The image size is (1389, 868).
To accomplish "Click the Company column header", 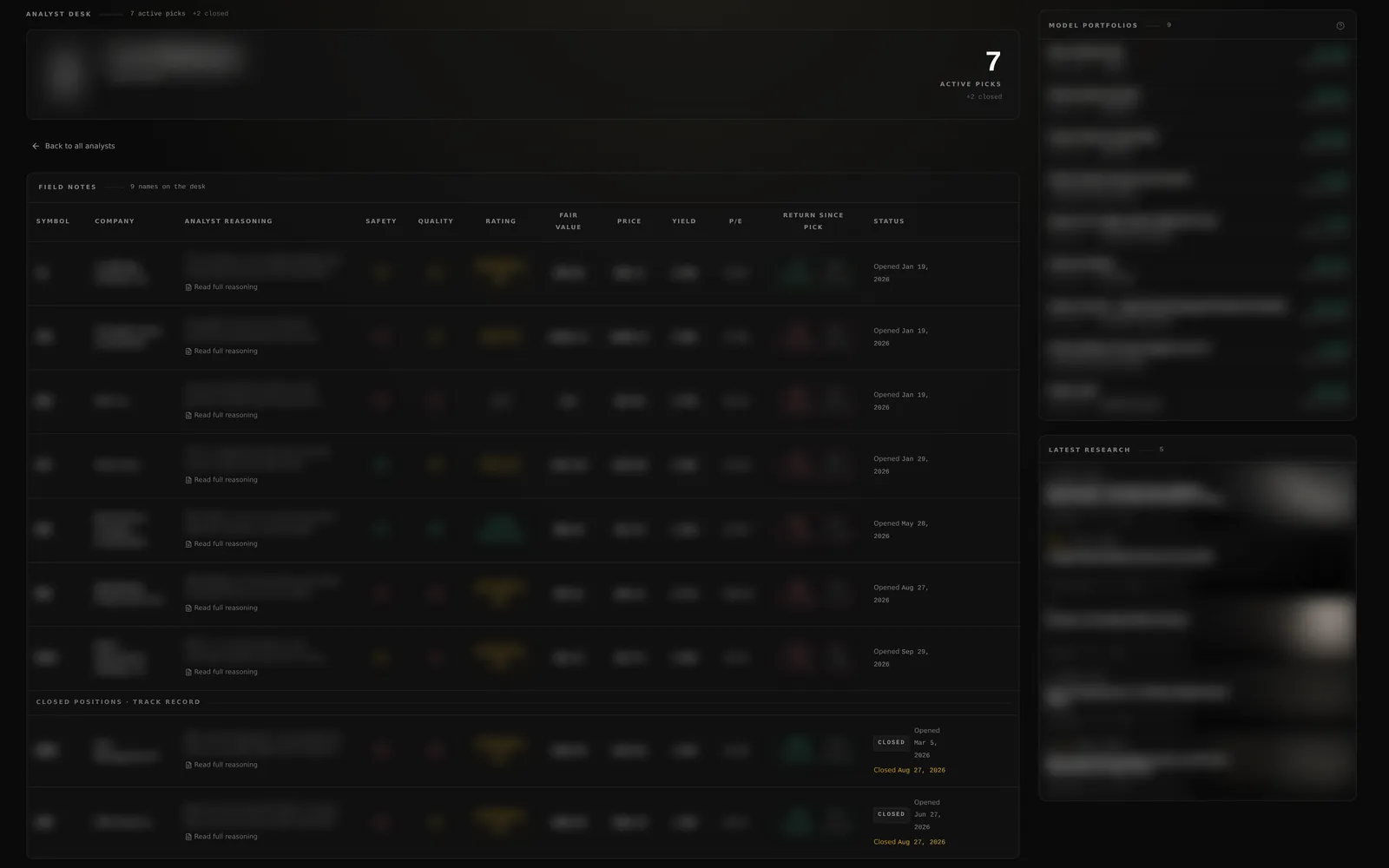I will (x=115, y=221).
